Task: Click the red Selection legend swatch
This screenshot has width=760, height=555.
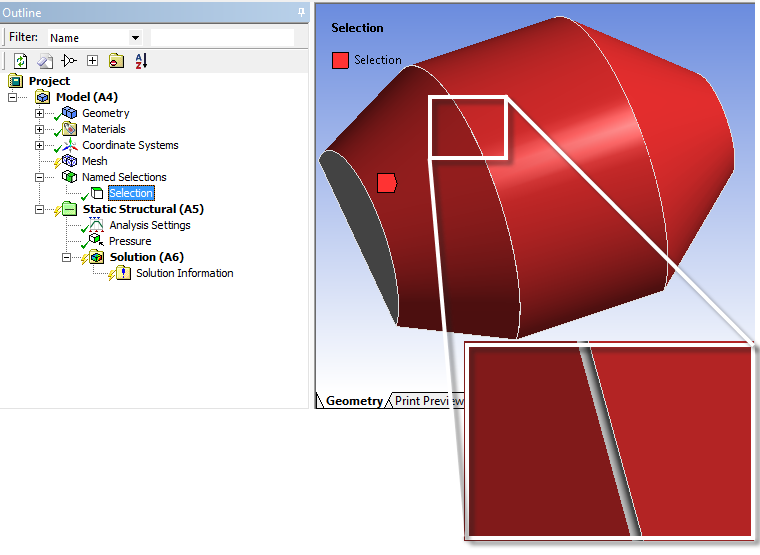Action: pos(340,61)
